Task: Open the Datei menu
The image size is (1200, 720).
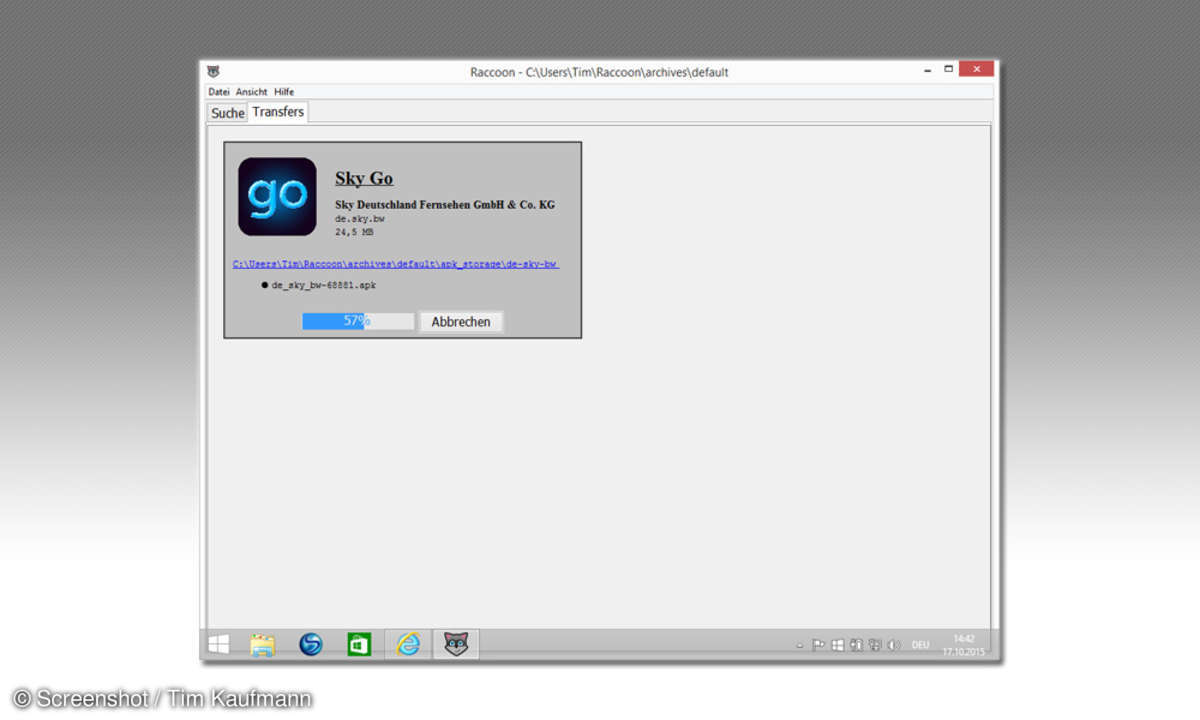Action: (219, 92)
